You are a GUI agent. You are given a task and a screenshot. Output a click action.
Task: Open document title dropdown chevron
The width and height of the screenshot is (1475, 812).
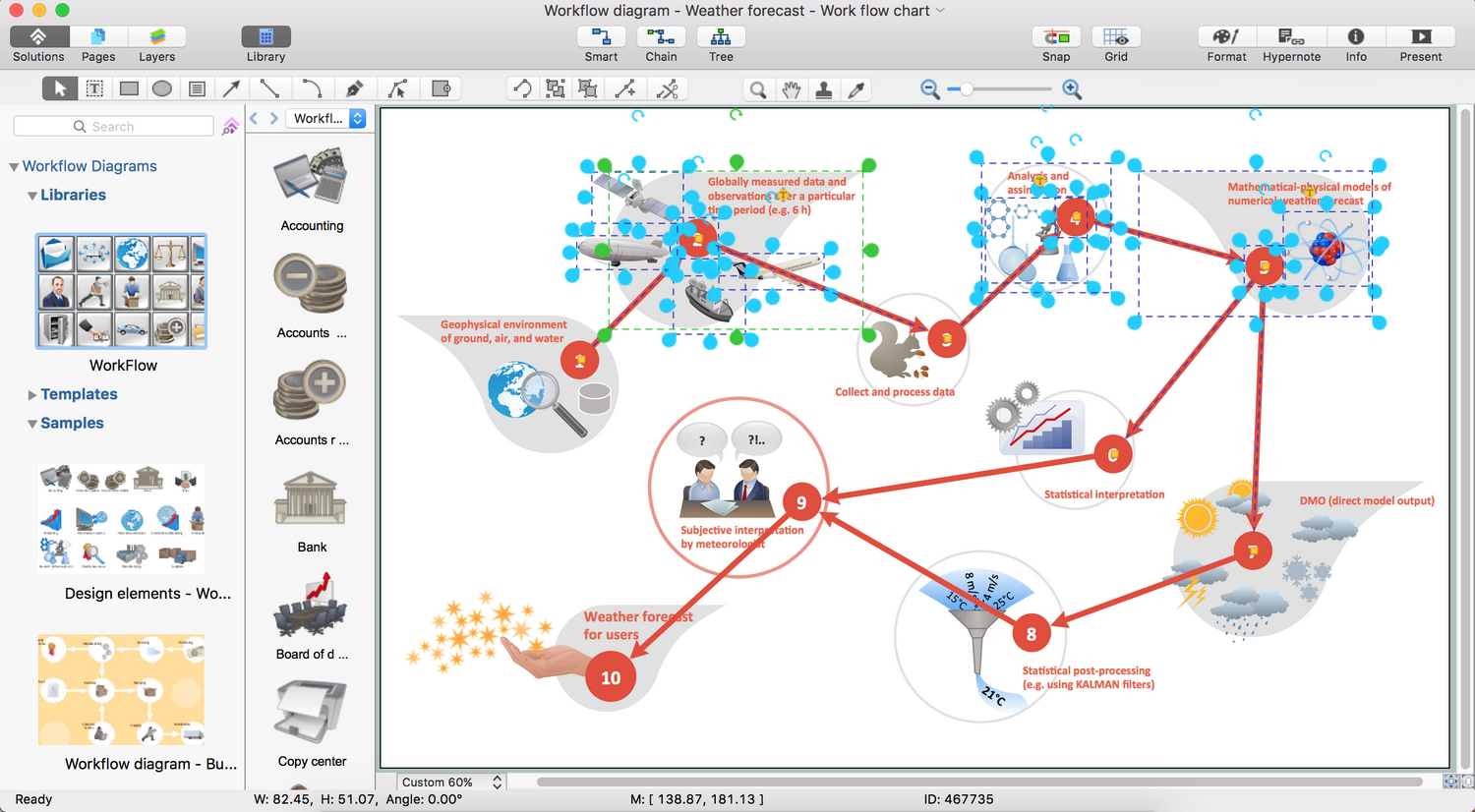940,11
